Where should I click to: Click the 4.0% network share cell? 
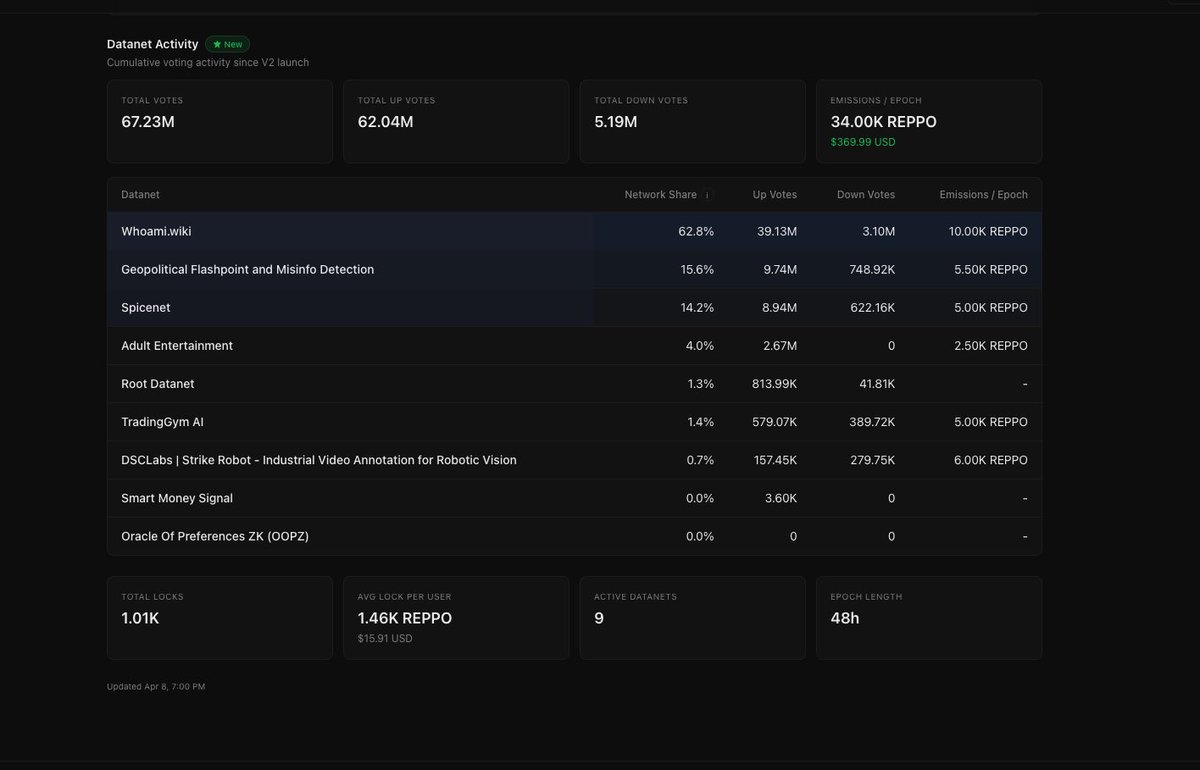point(700,345)
